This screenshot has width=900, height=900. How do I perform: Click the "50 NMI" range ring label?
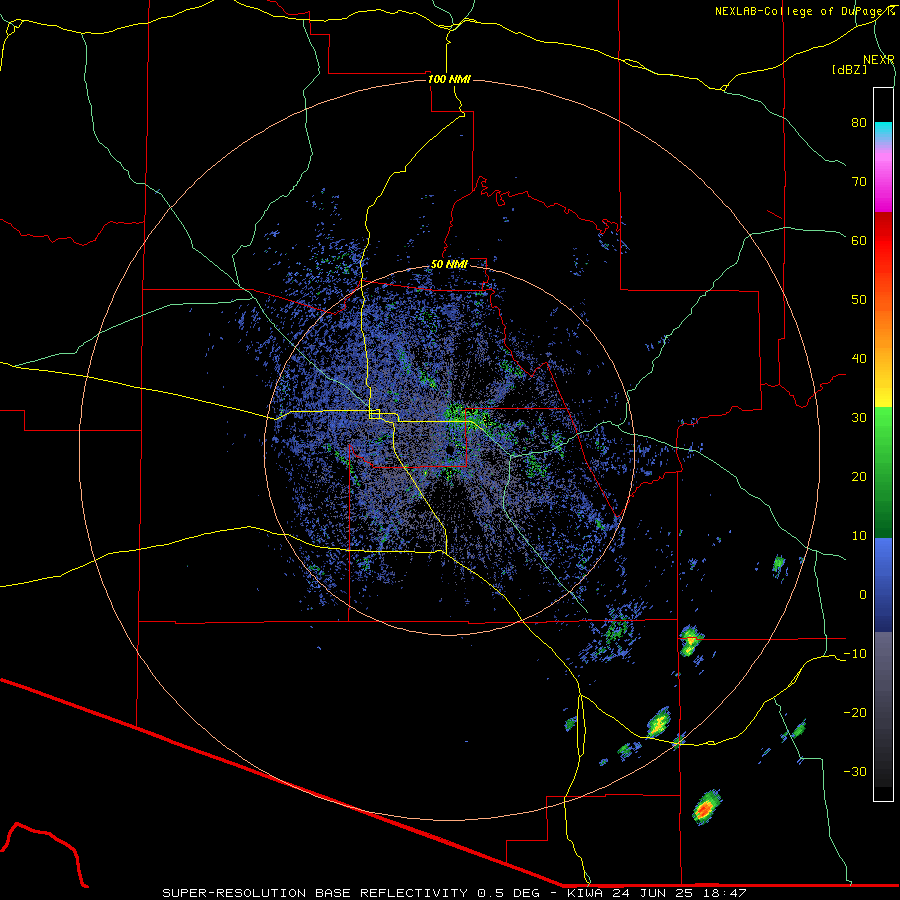point(449,264)
